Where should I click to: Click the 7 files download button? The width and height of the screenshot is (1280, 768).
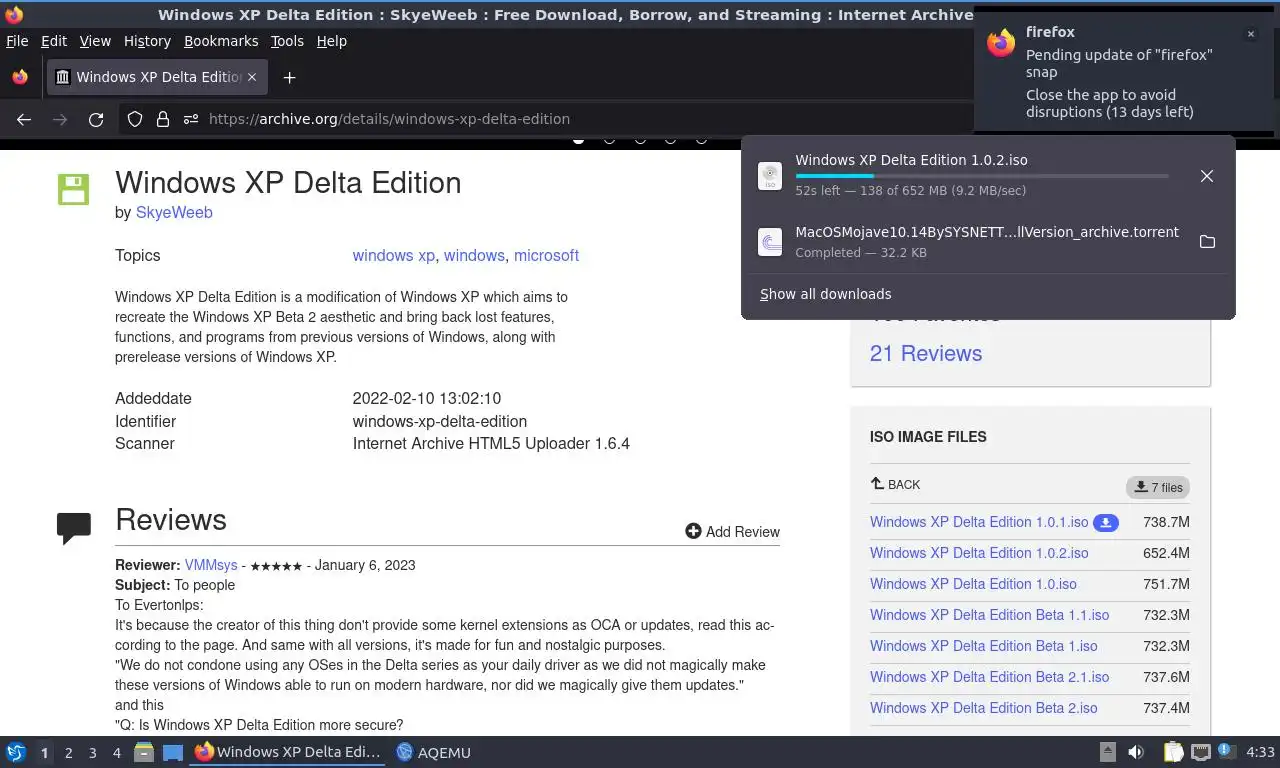(1158, 487)
